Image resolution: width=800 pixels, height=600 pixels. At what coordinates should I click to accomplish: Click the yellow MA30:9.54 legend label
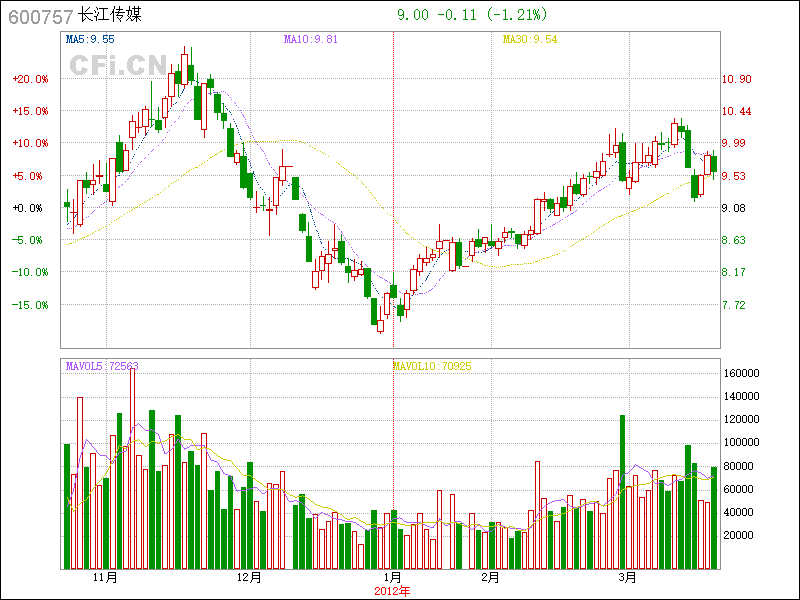[x=530, y=39]
